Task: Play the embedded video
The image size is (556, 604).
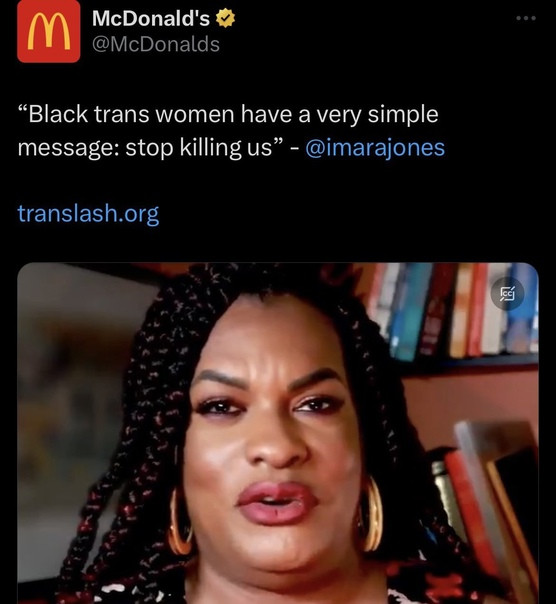Action: pyautogui.click(x=278, y=433)
